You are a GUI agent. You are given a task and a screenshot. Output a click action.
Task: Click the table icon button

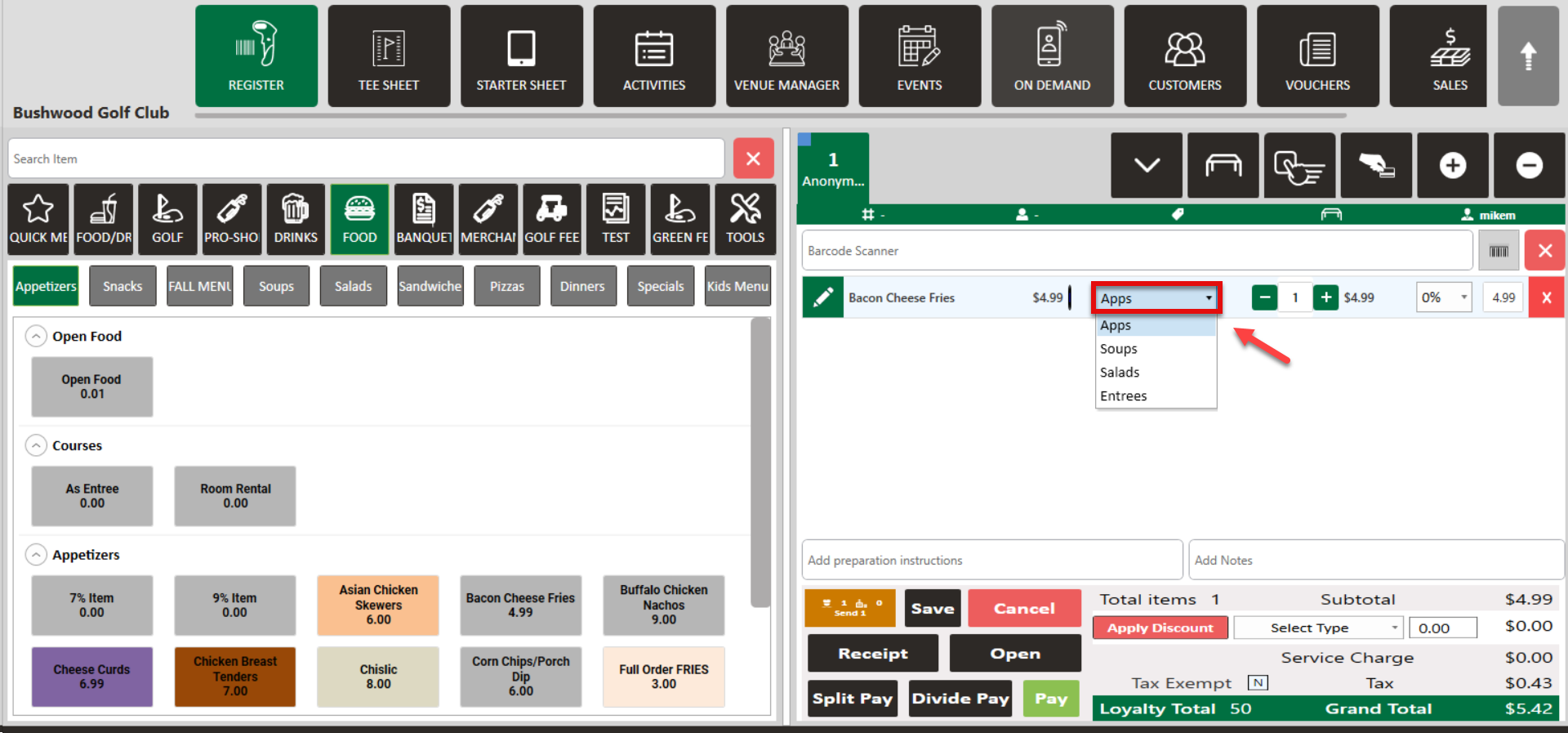[1223, 166]
